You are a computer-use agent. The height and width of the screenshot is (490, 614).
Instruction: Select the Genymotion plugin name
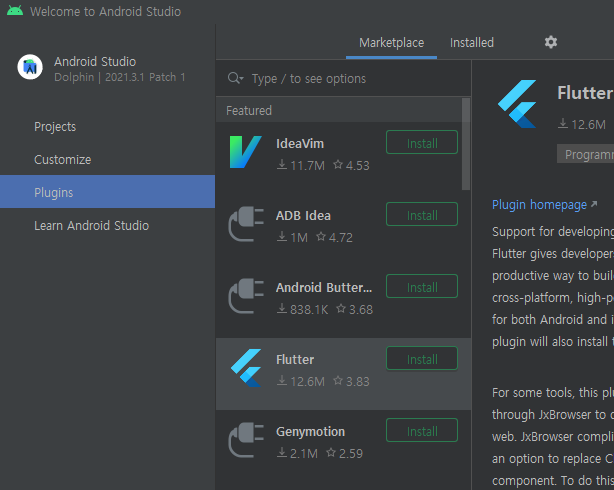(311, 432)
